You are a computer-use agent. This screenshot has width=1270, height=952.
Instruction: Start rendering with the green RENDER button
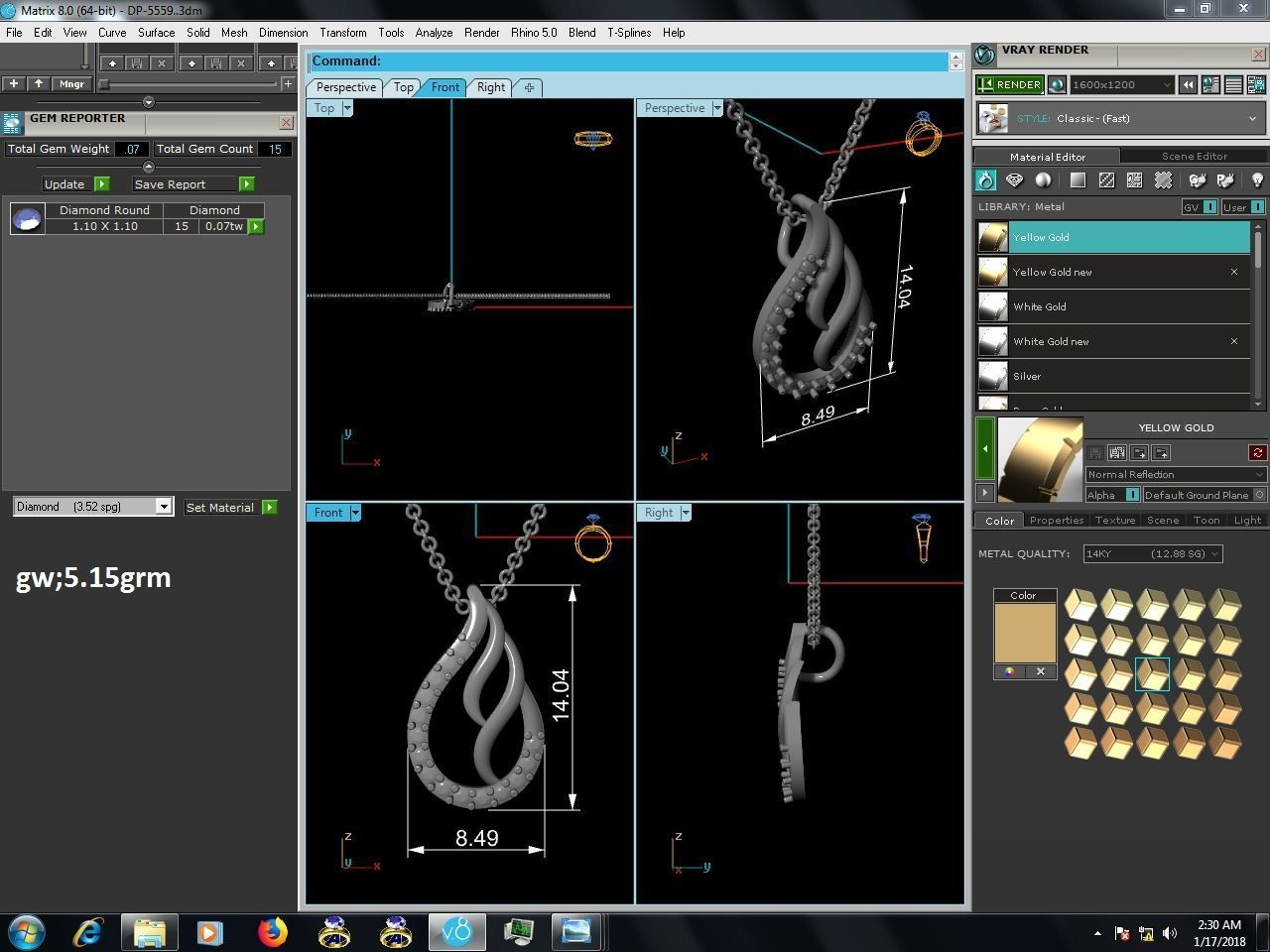pos(1009,85)
